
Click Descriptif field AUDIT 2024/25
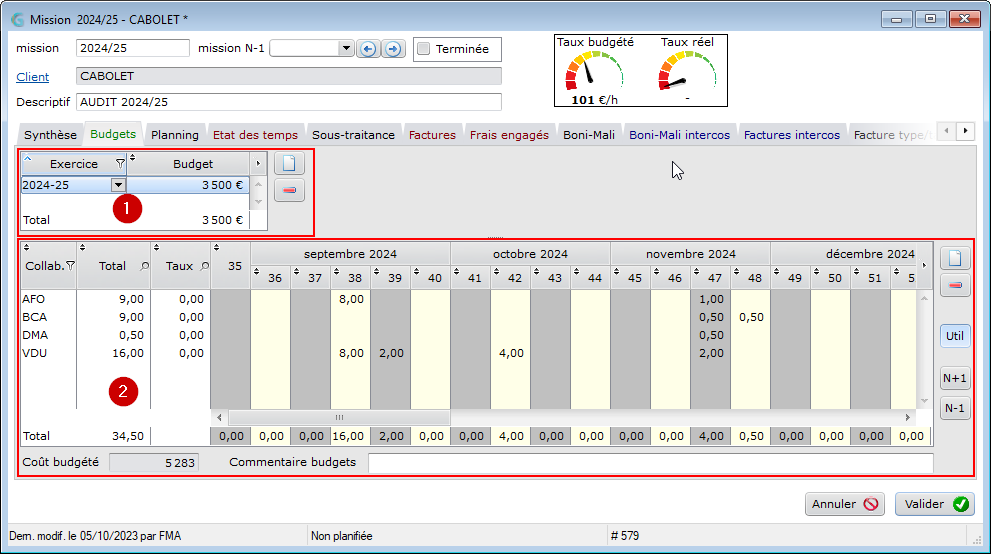[x=289, y=102]
